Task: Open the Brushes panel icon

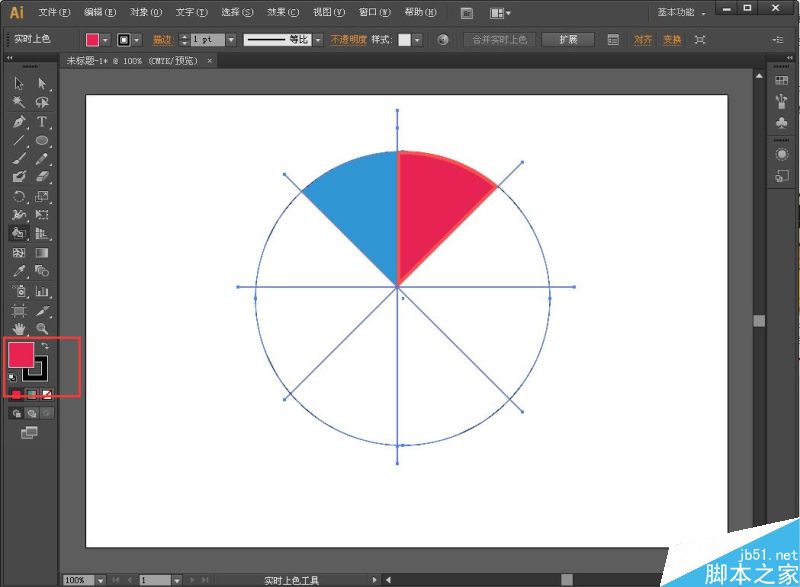Action: pyautogui.click(x=781, y=101)
